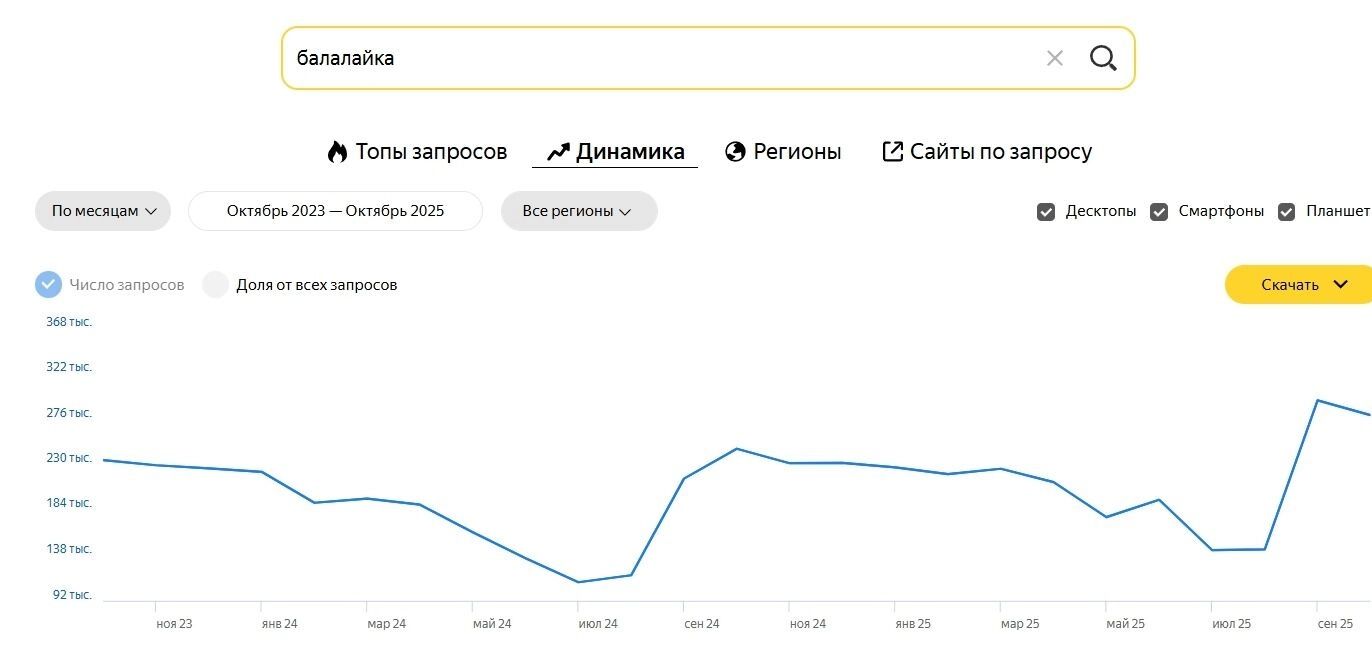Select Число запросов radio option
Screen dimensions: 1372x646
(48, 285)
